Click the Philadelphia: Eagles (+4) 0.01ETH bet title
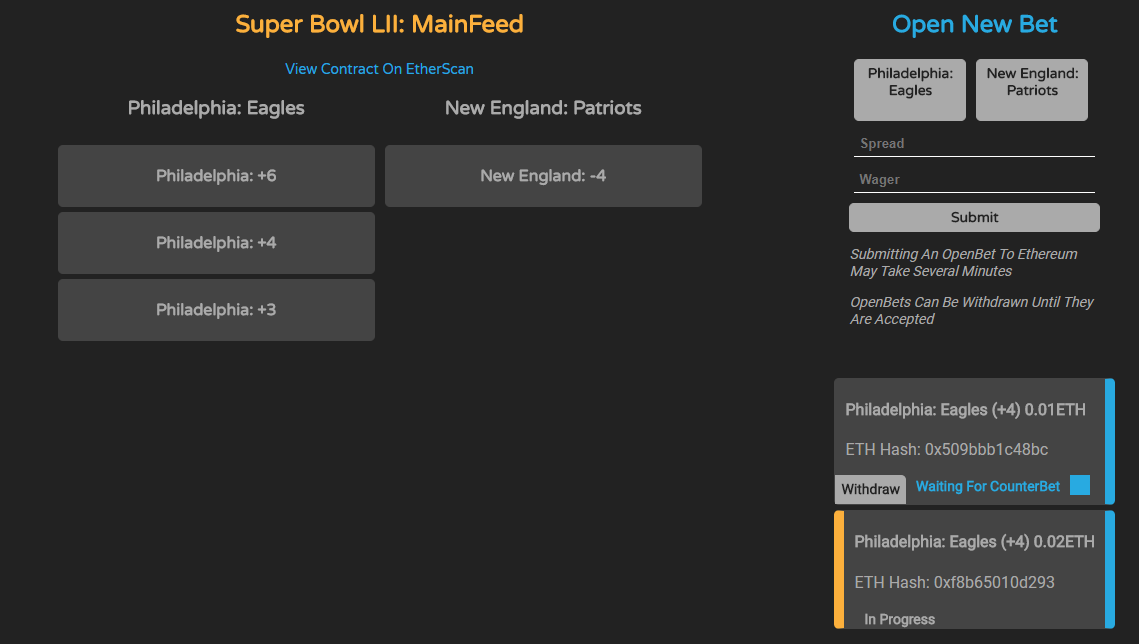 tap(965, 409)
